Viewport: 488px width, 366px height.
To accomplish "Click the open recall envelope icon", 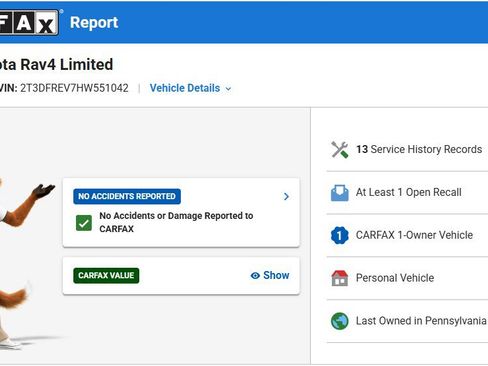I will tap(340, 193).
